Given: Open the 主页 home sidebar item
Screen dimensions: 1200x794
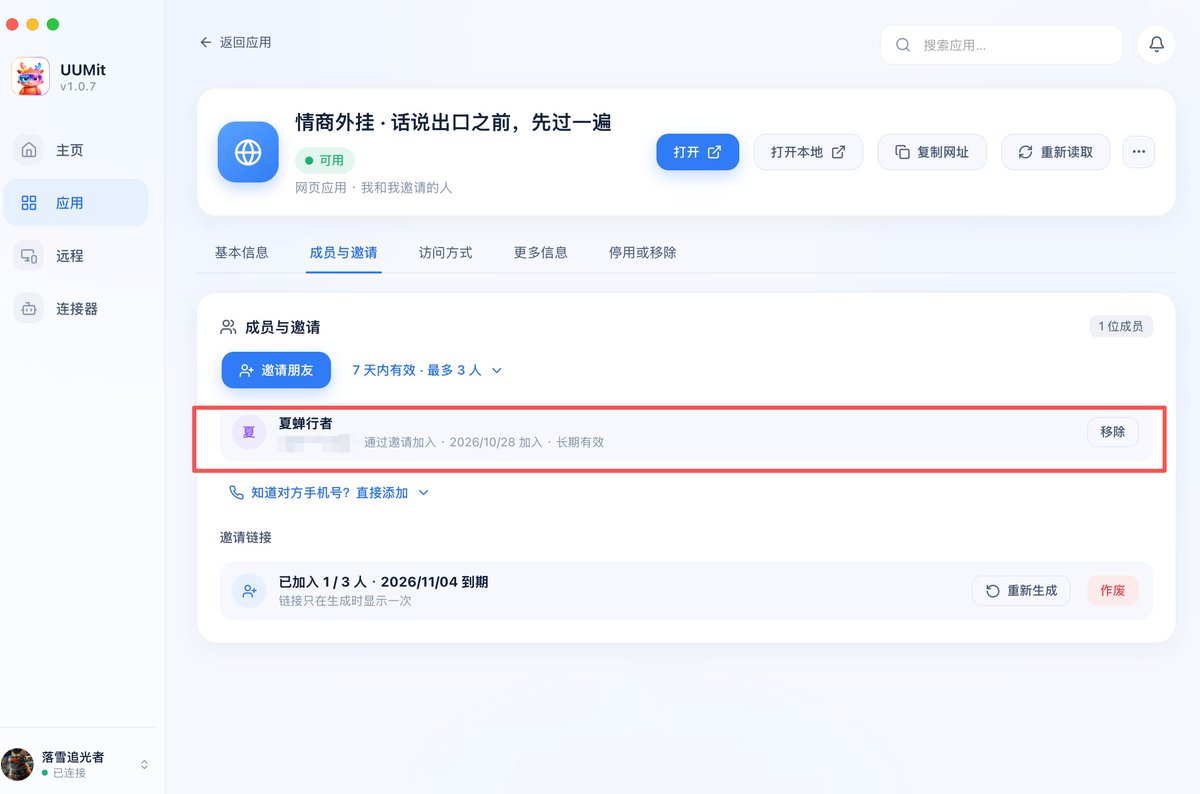Looking at the screenshot, I should tap(76, 150).
